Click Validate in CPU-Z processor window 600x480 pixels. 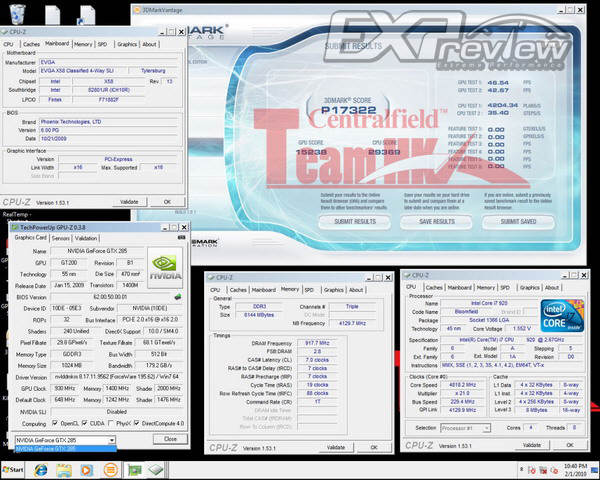pos(532,445)
